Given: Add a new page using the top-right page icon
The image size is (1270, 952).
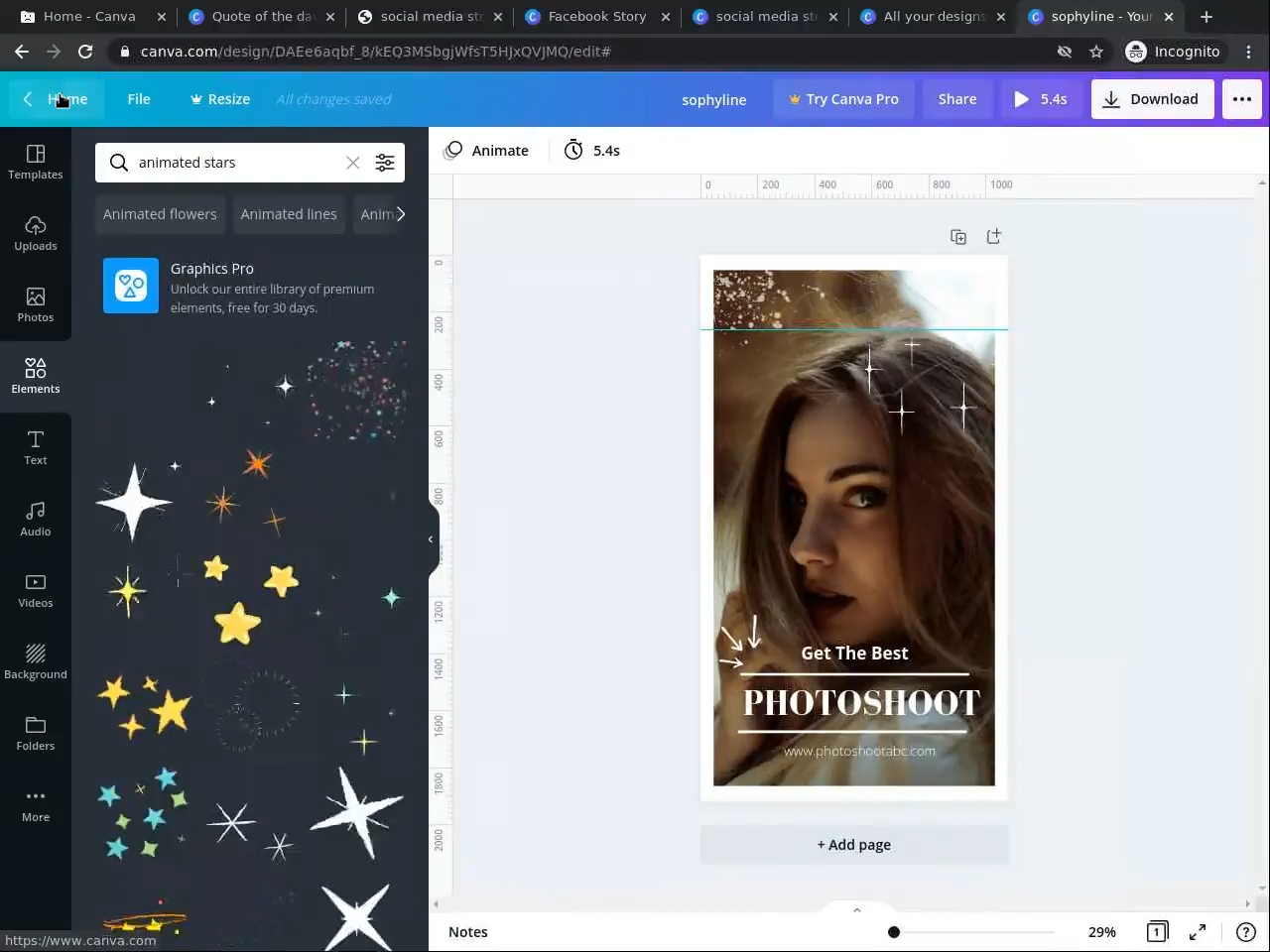Looking at the screenshot, I should point(993,236).
